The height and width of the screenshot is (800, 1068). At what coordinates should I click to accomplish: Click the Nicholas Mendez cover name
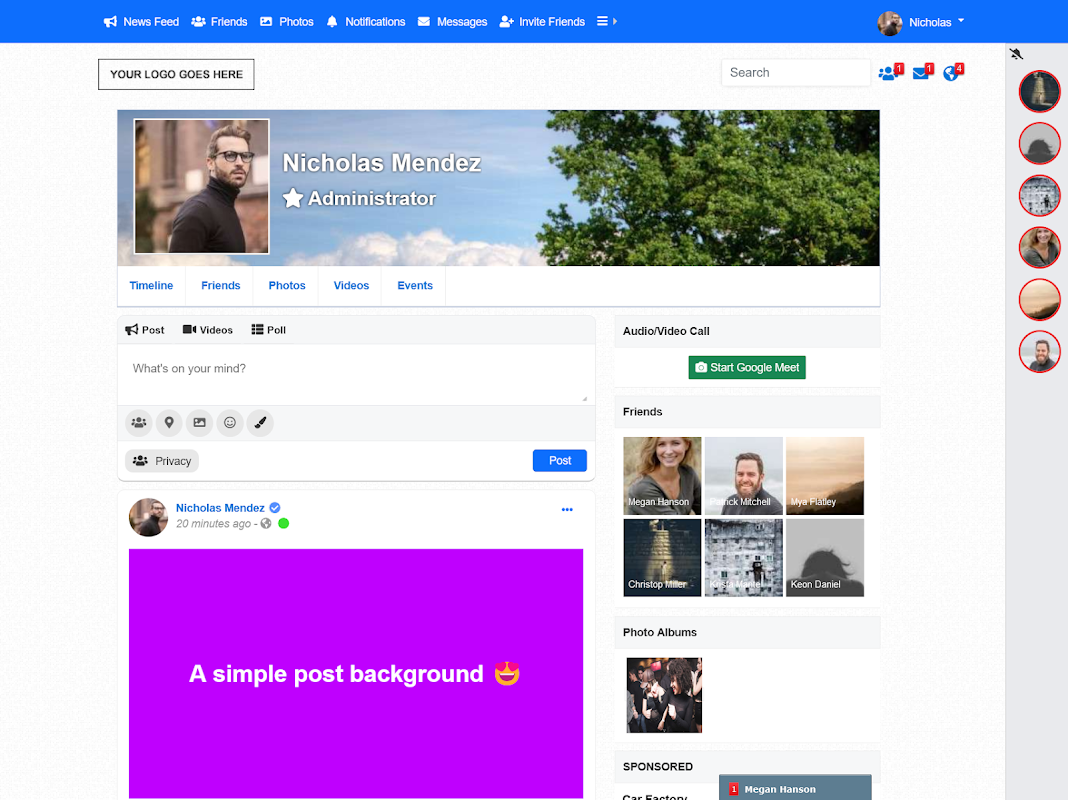pos(381,163)
